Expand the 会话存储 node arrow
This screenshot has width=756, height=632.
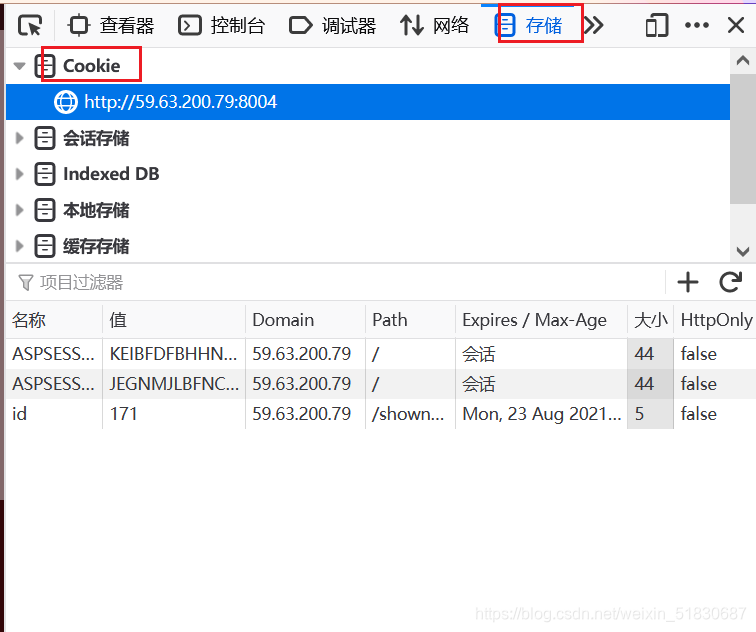click(x=19, y=138)
